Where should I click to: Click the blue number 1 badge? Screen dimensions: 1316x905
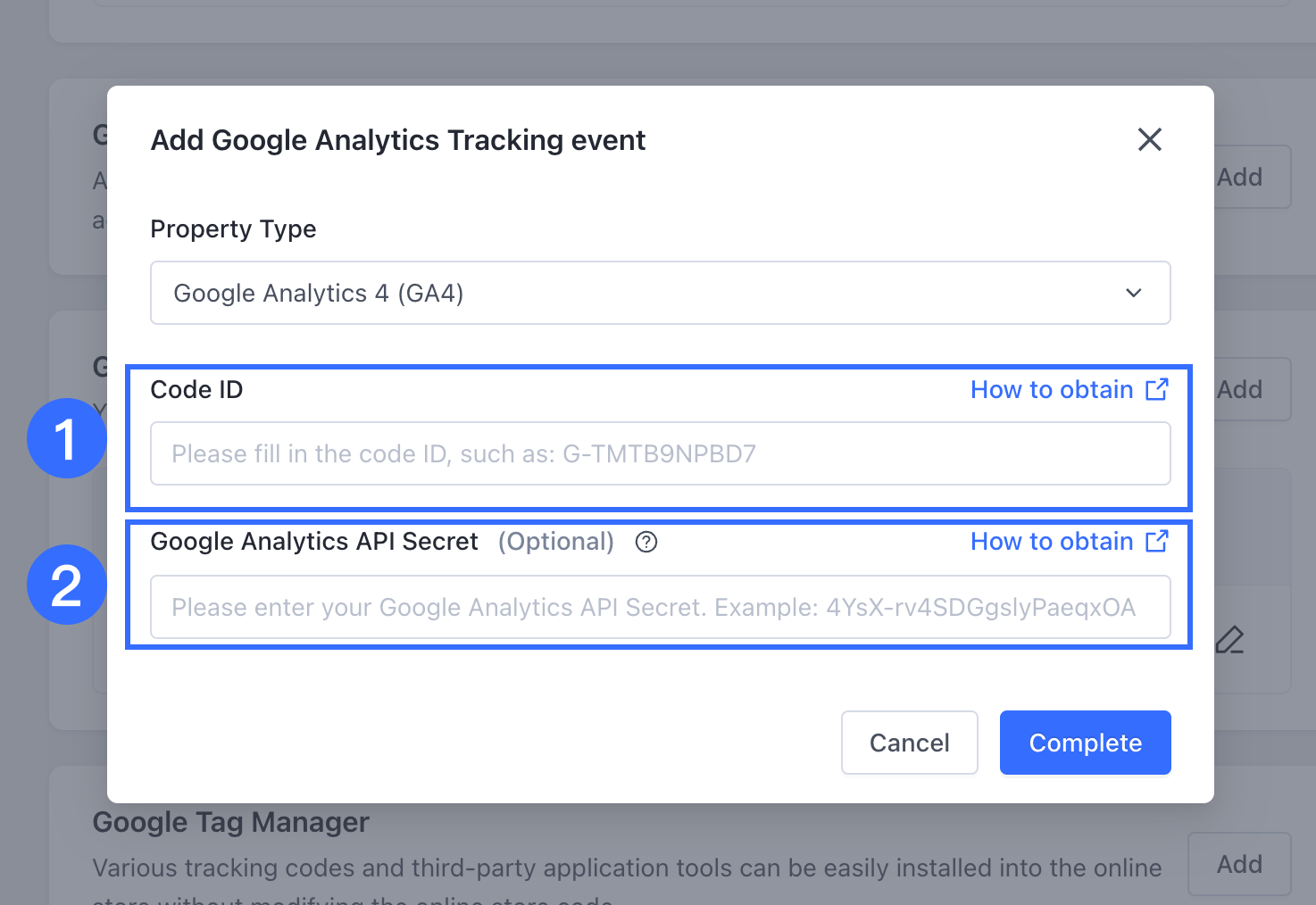point(66,438)
